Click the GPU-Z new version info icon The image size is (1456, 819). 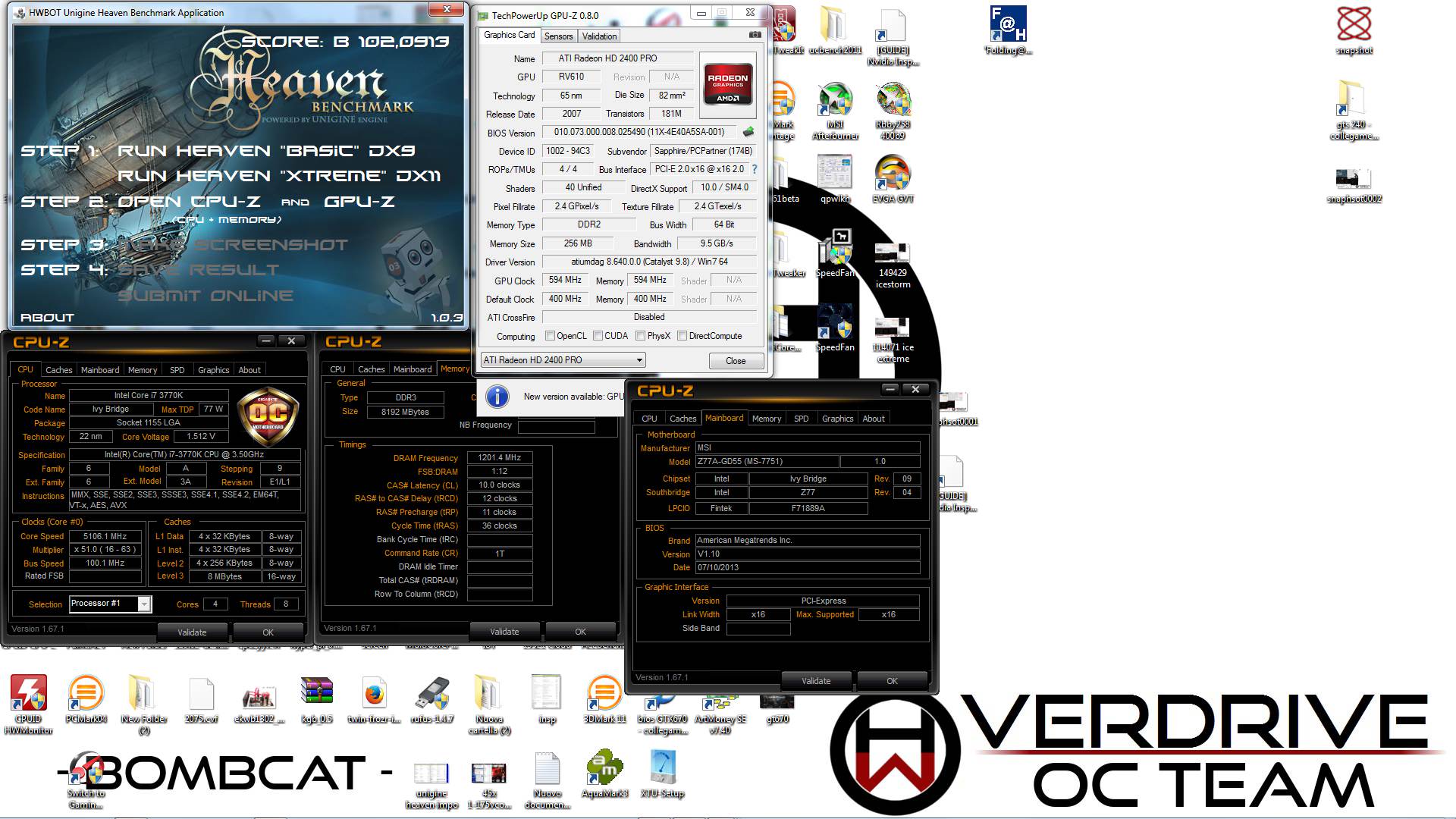tap(497, 396)
